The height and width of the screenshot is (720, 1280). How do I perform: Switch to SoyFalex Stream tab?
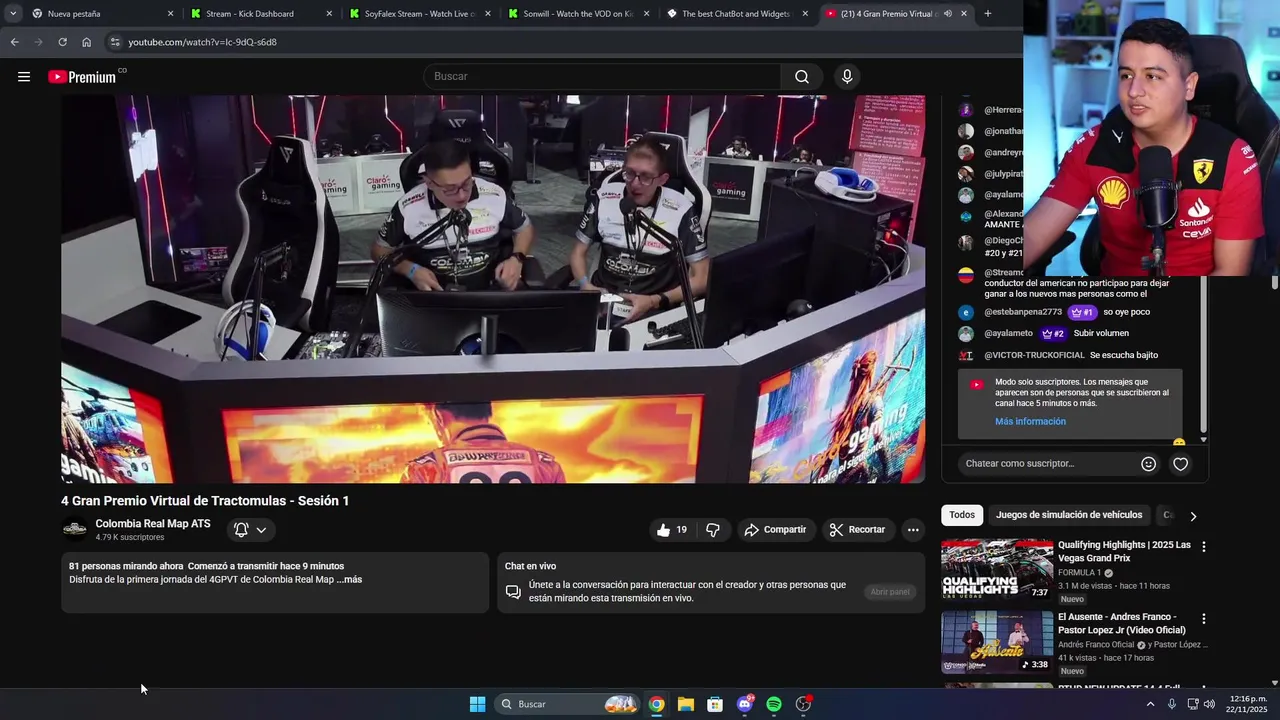click(418, 14)
